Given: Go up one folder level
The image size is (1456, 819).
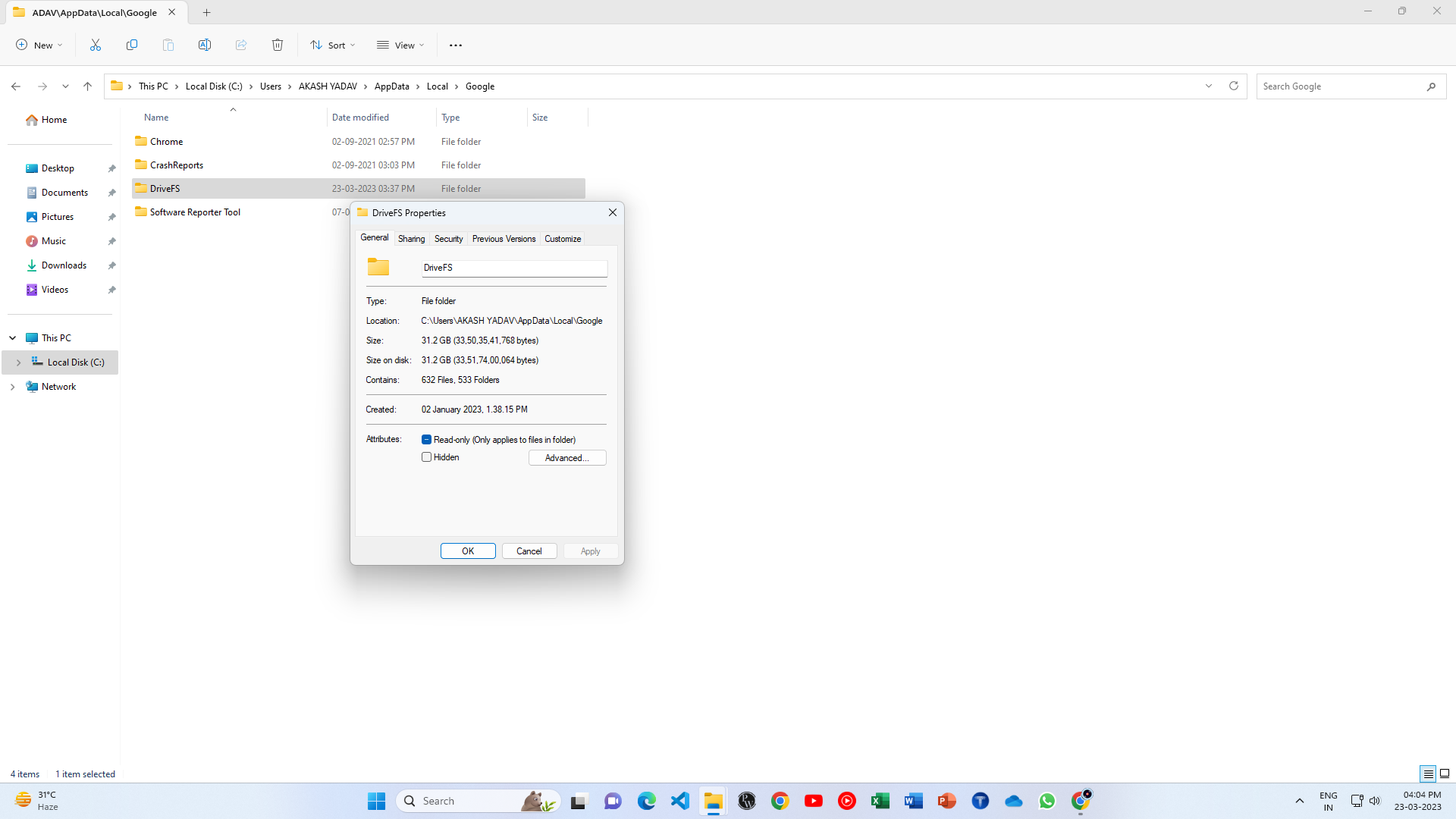Looking at the screenshot, I should pos(88,86).
